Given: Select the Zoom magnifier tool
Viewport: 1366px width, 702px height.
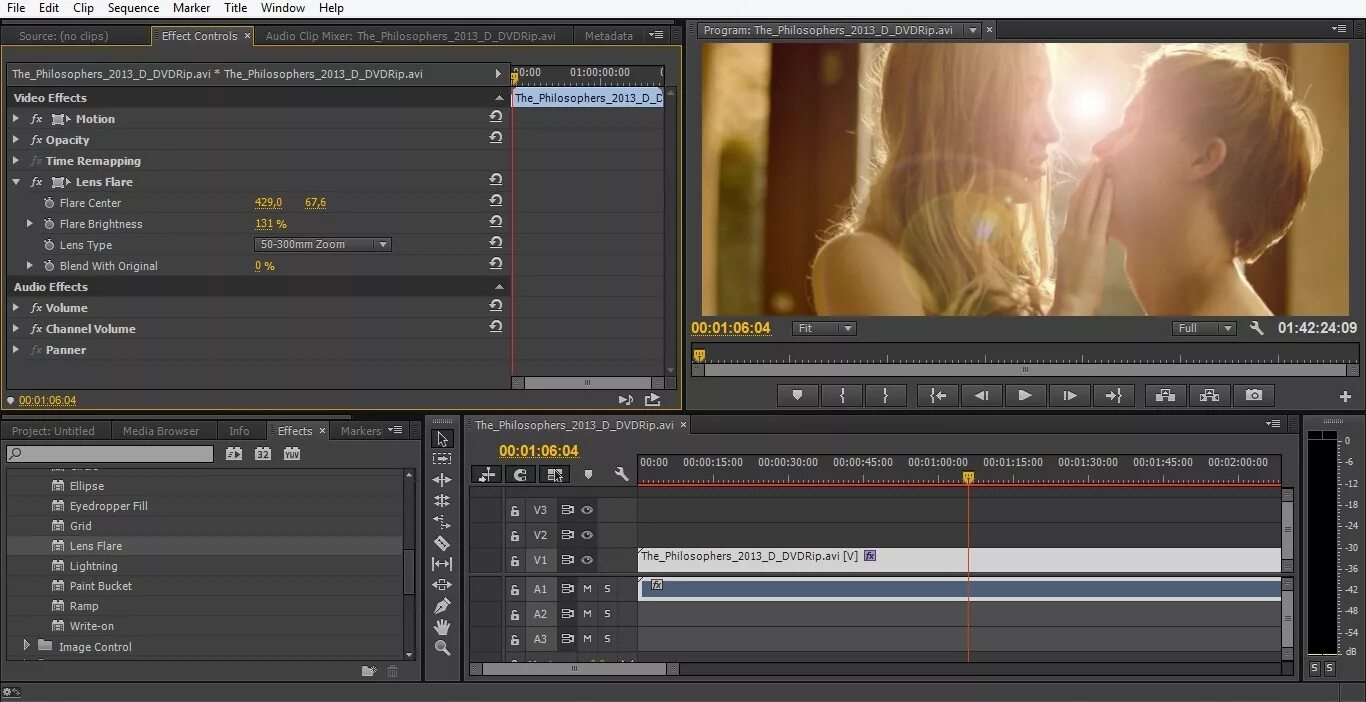Looking at the screenshot, I should tap(442, 648).
